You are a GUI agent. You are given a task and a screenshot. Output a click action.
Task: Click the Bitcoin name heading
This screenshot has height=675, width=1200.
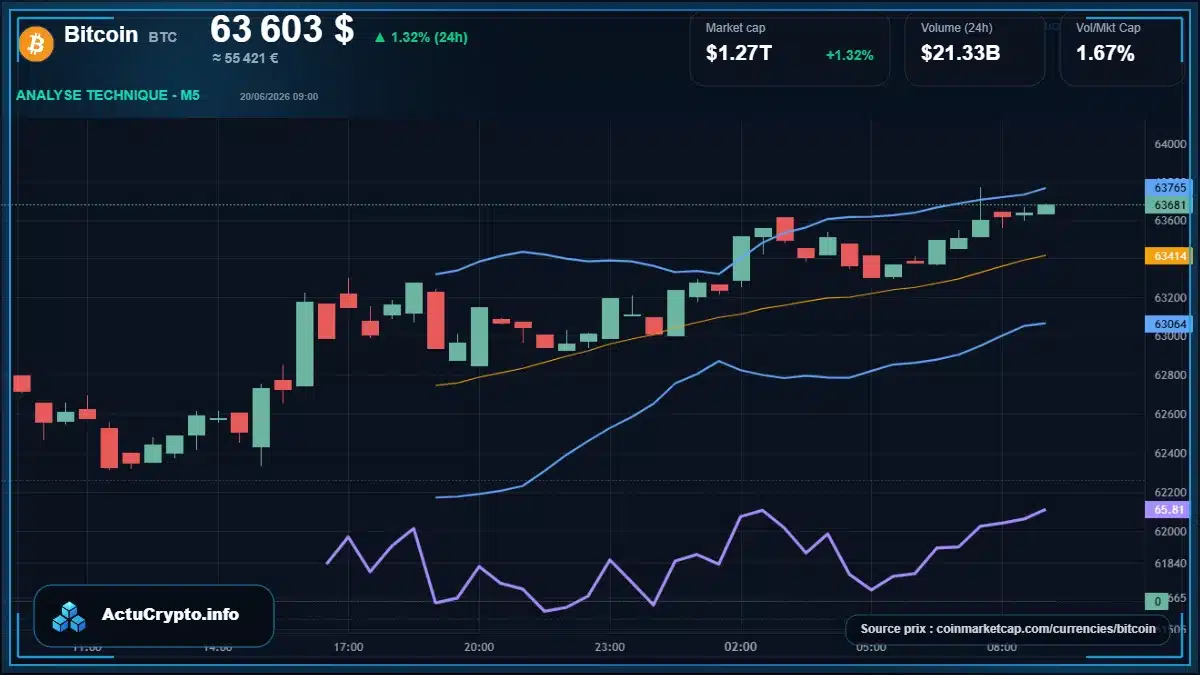(101, 34)
